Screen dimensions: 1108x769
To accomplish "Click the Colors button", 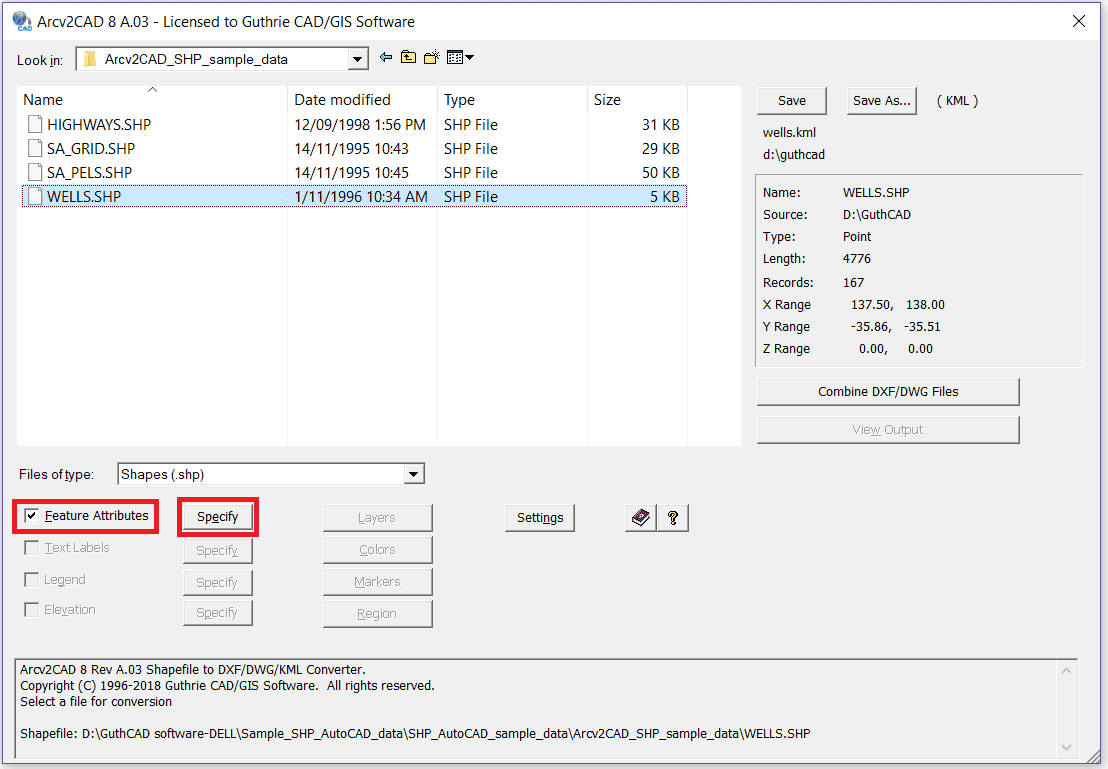I will click(377, 550).
